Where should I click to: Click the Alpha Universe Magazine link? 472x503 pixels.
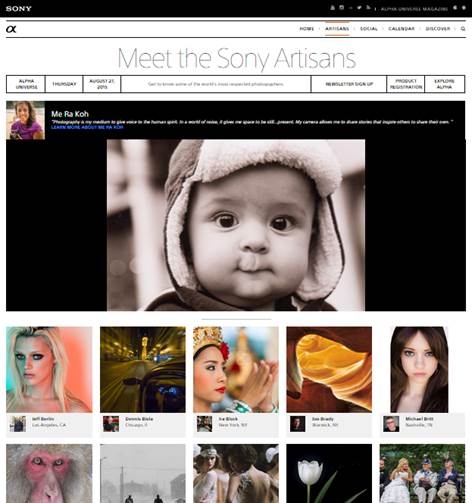pos(414,9)
